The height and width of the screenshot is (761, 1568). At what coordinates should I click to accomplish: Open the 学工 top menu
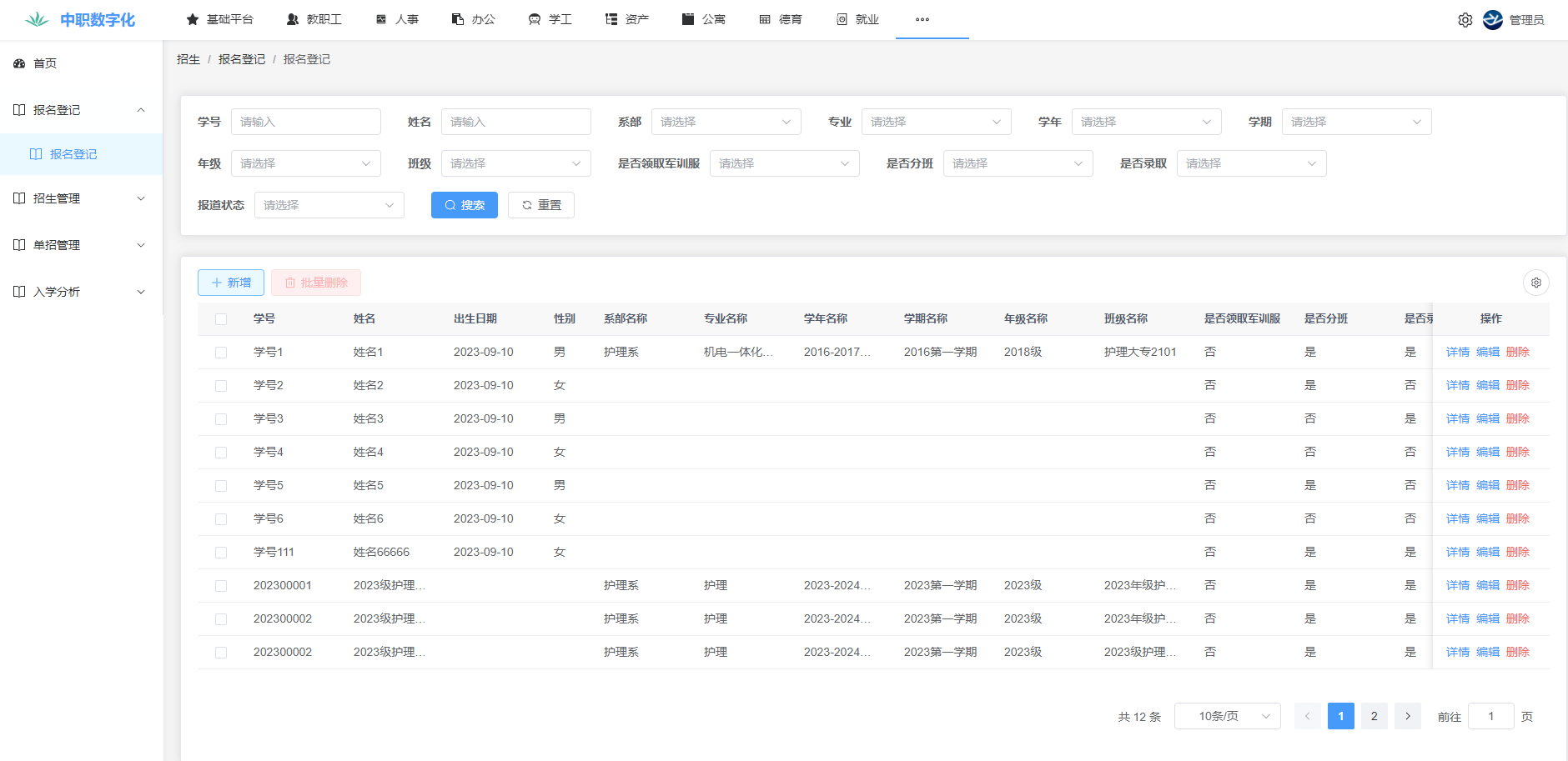click(550, 19)
